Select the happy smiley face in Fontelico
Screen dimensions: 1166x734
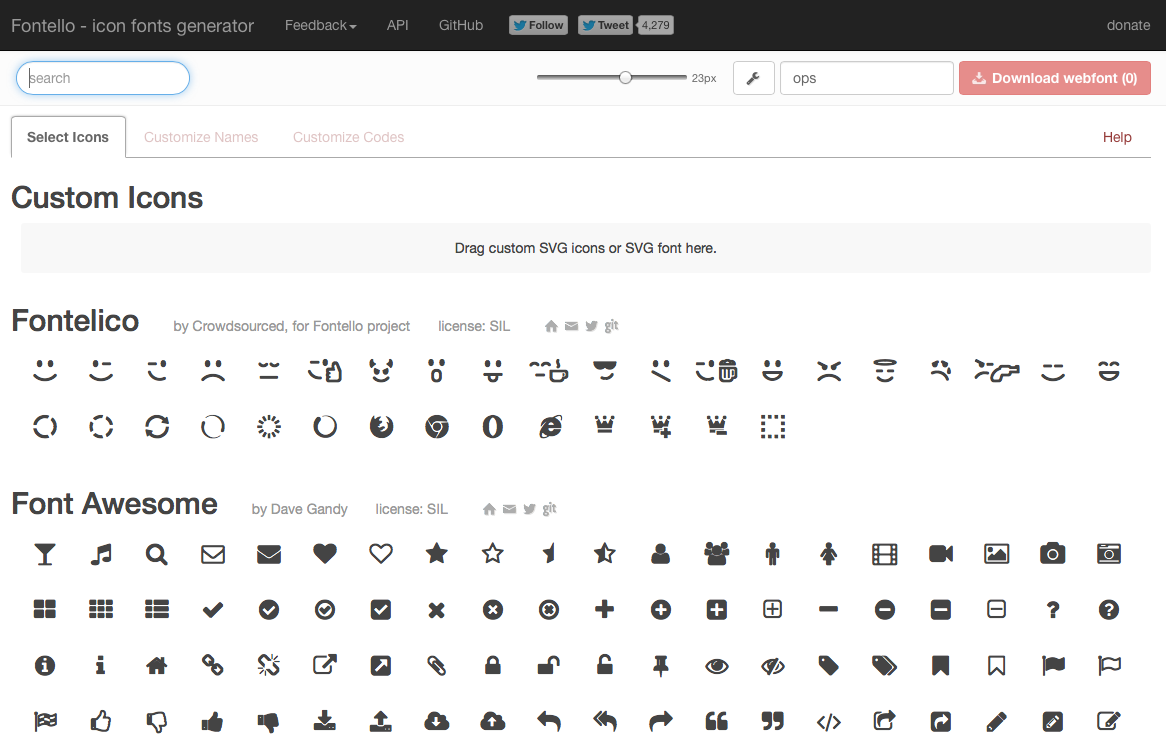45,370
